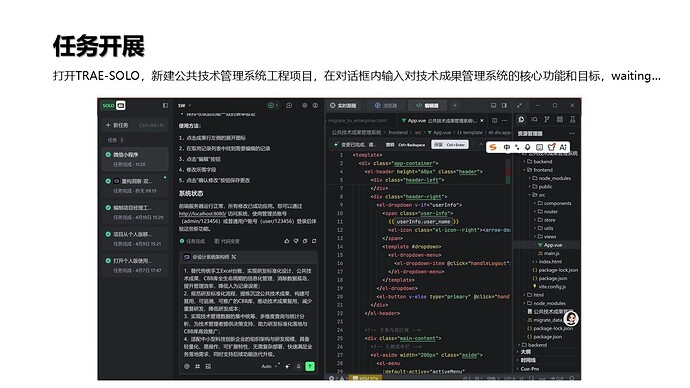The width and height of the screenshot is (690, 388).
Task: Click the 保留 keep changes button
Action: 450,145
